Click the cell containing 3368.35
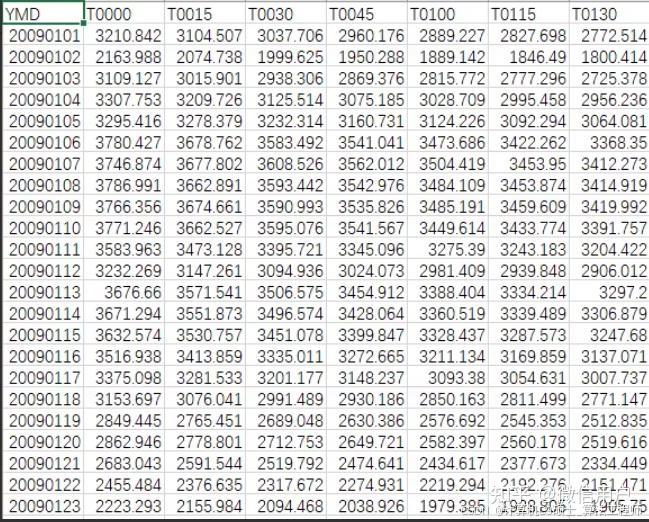Image resolution: width=649 pixels, height=522 pixels. click(609, 142)
